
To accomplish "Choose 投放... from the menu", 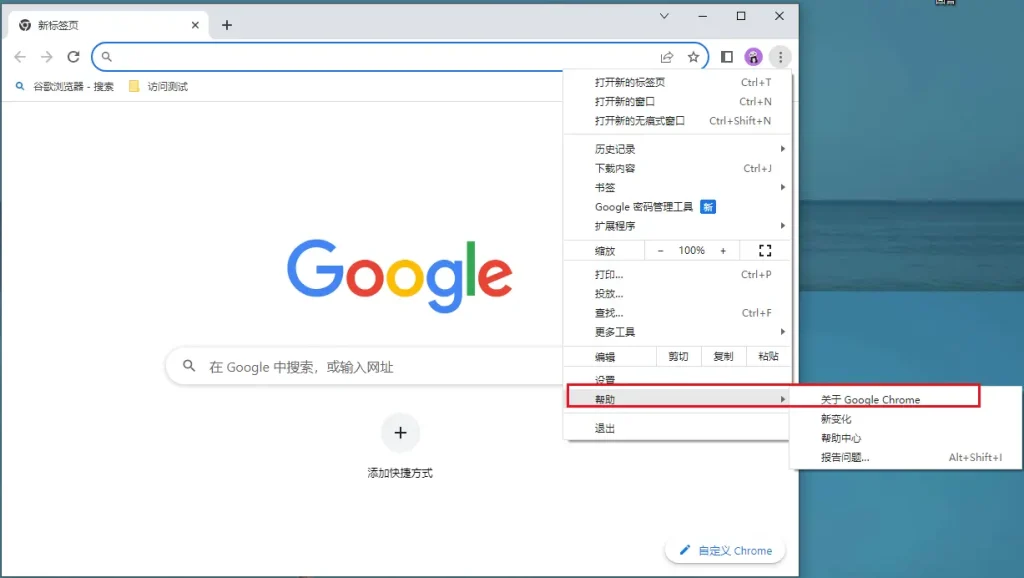I will pos(678,294).
